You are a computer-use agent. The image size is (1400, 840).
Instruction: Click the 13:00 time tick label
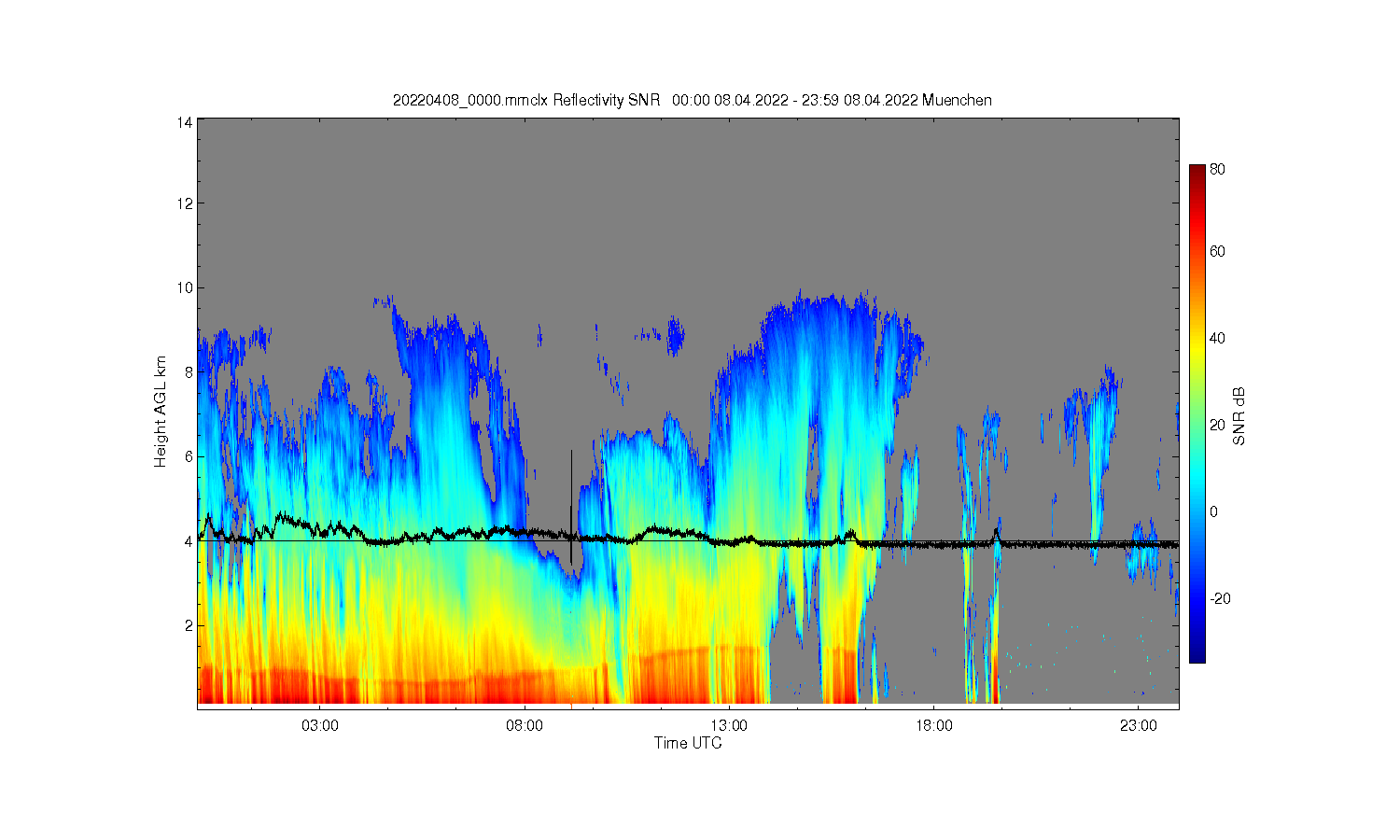point(729,725)
